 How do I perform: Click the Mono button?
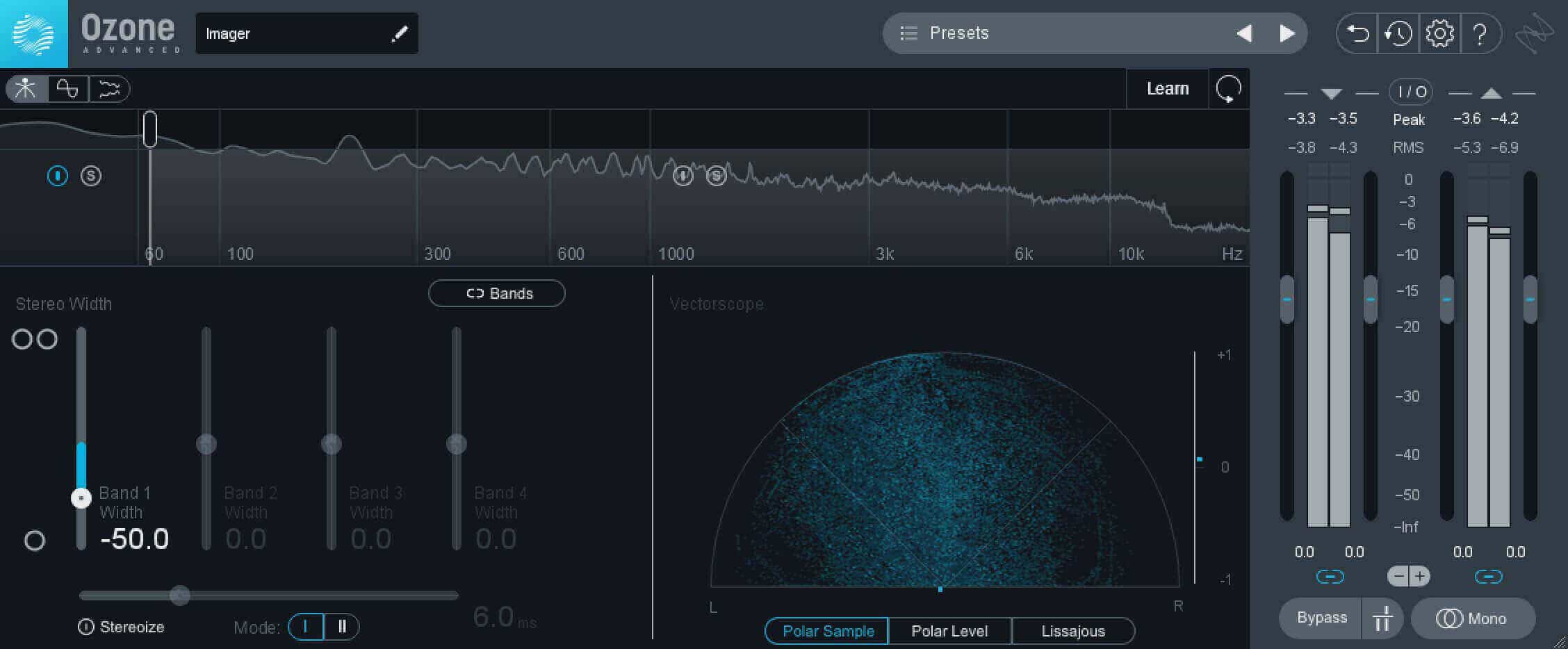[1473, 618]
